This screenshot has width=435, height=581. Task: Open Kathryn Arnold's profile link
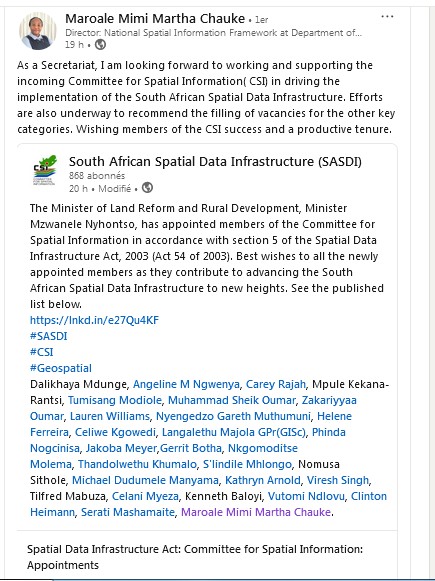pyautogui.click(x=263, y=480)
